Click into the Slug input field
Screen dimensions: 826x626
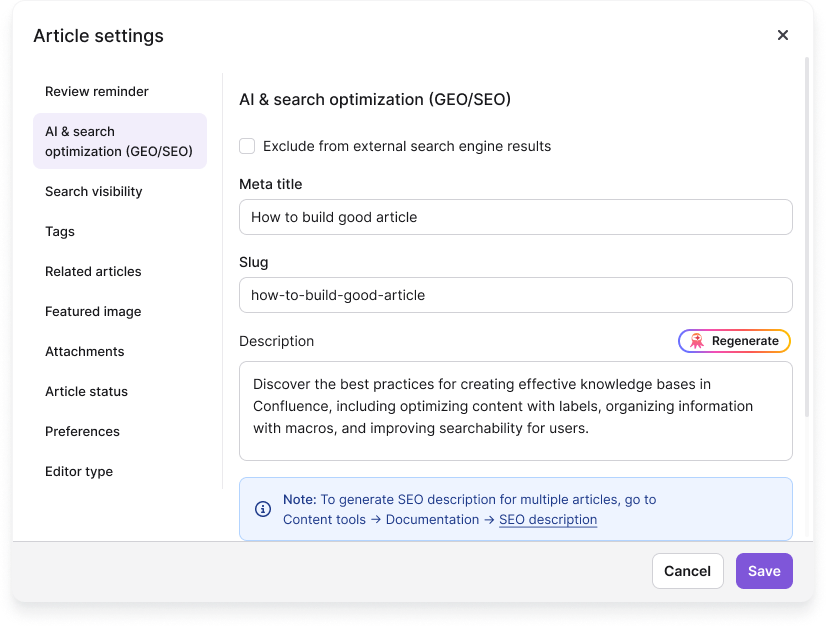(x=516, y=295)
